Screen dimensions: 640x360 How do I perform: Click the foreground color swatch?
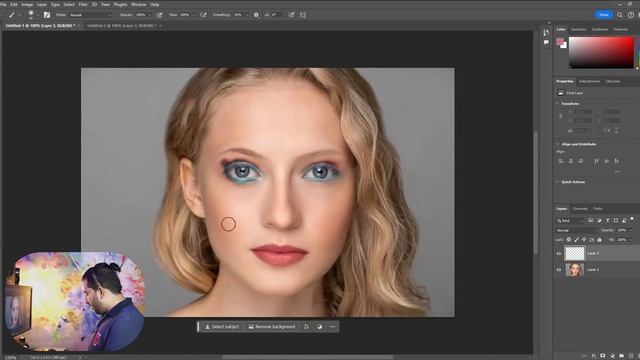(x=560, y=41)
